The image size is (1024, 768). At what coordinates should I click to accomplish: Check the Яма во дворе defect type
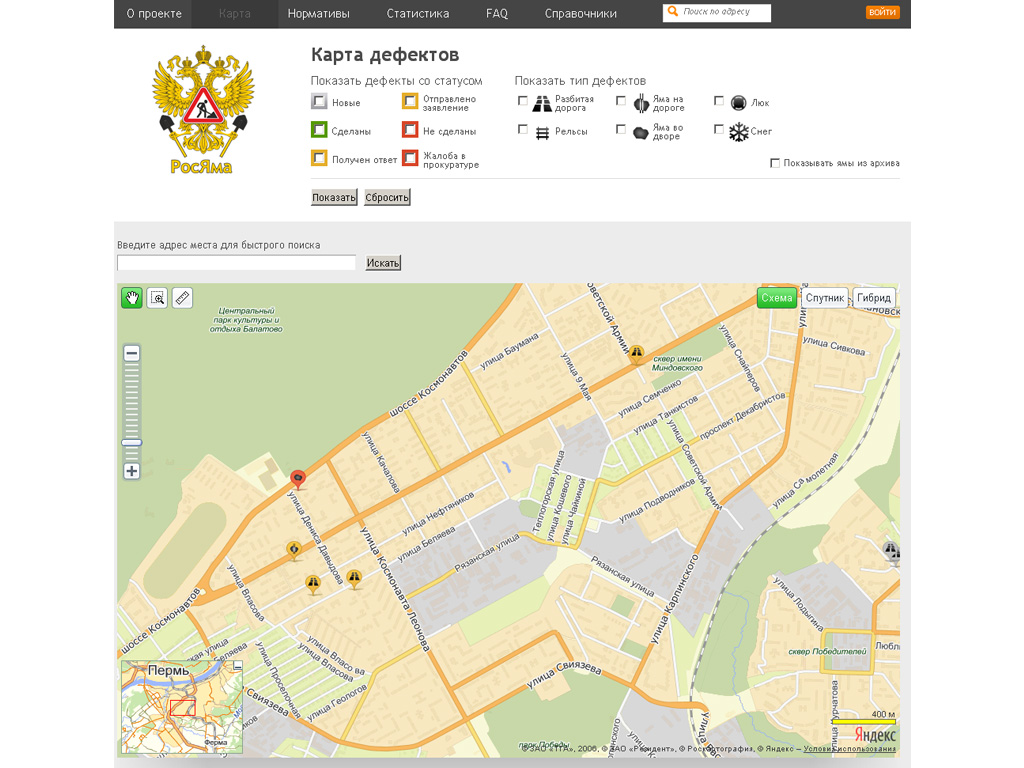(x=621, y=129)
